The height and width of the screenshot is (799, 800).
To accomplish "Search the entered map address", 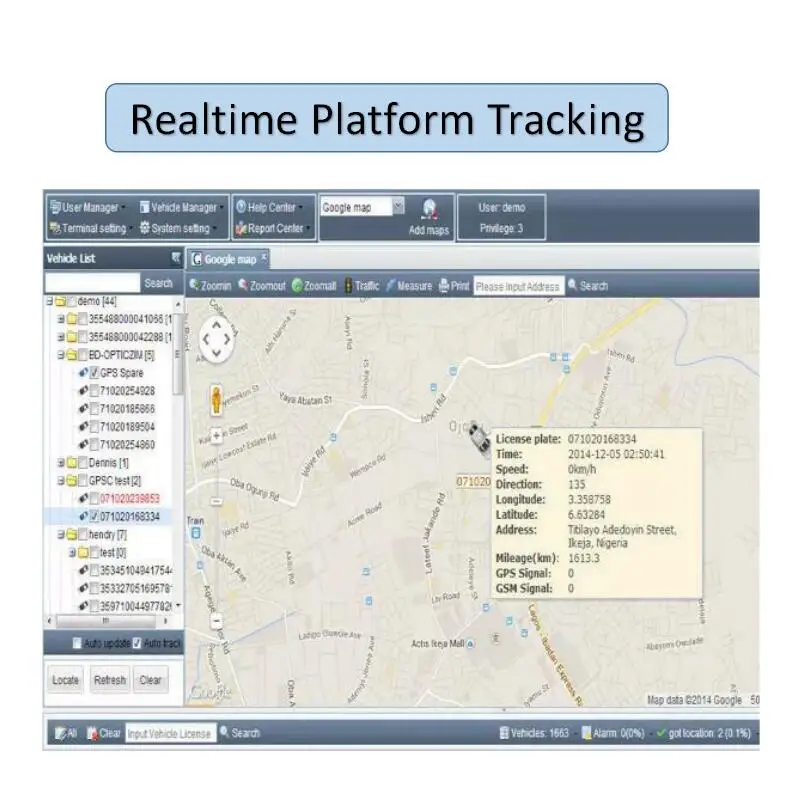I will pos(588,286).
